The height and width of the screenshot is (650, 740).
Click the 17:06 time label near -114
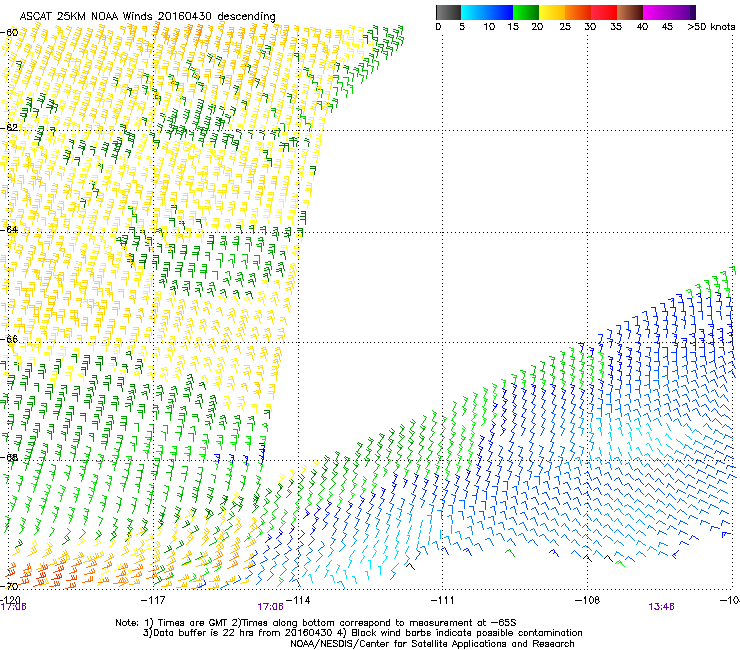click(x=270, y=607)
